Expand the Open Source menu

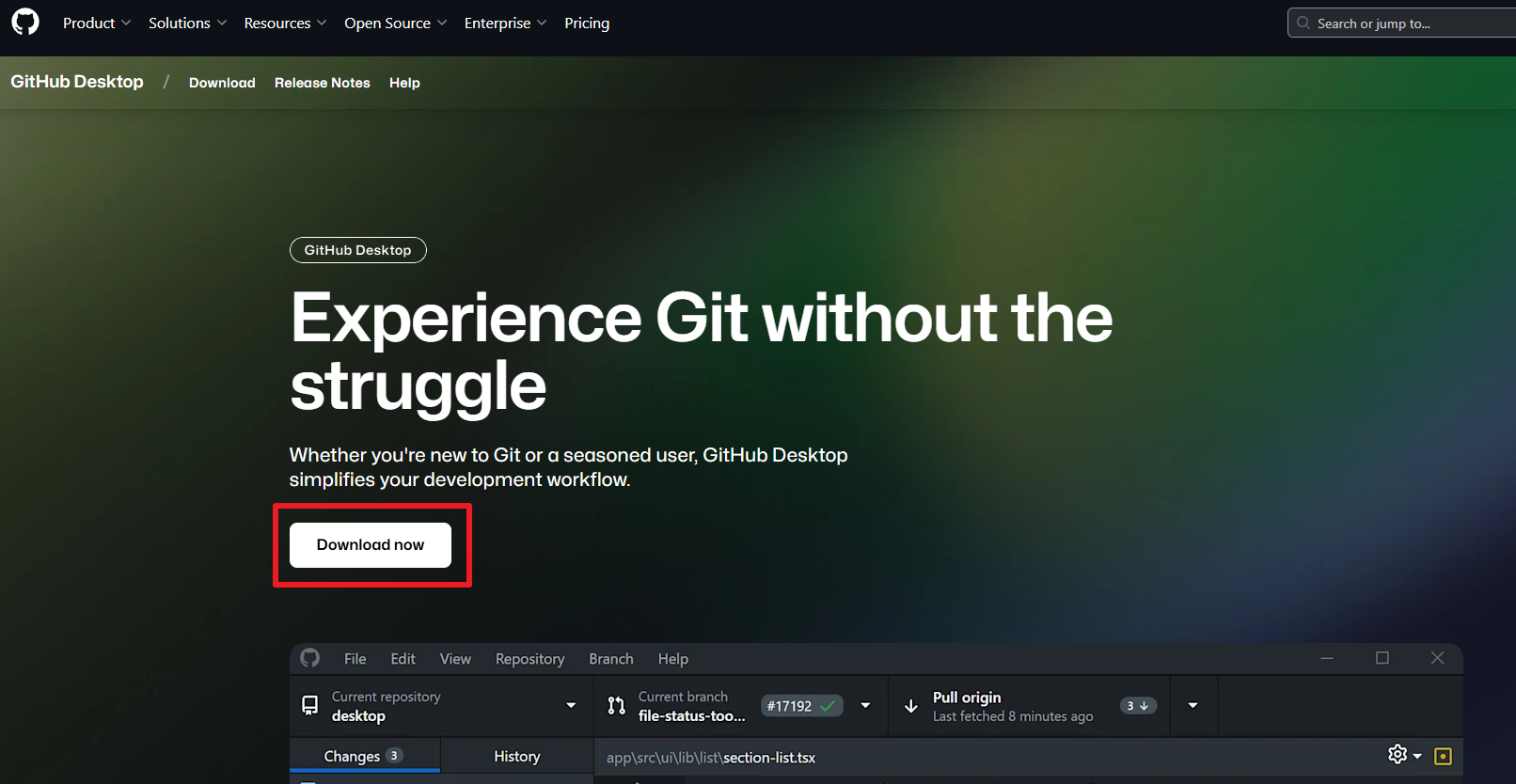point(395,23)
